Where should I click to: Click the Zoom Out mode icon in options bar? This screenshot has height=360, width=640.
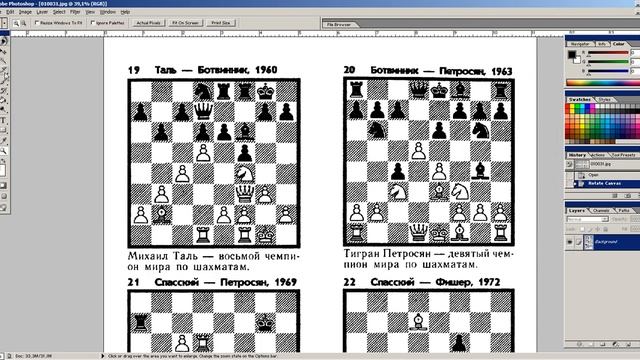pyautogui.click(x=24, y=24)
